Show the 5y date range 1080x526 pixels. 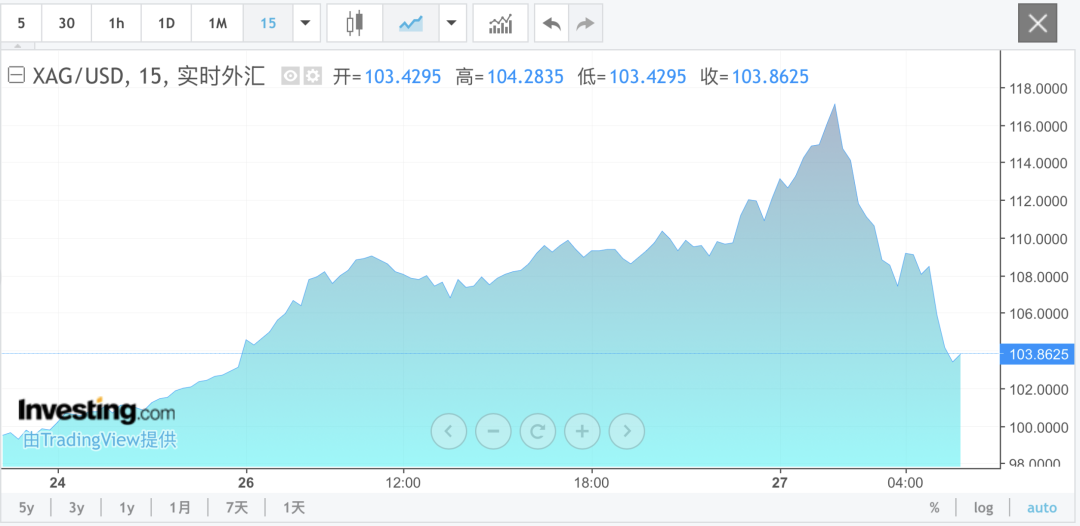(26, 508)
